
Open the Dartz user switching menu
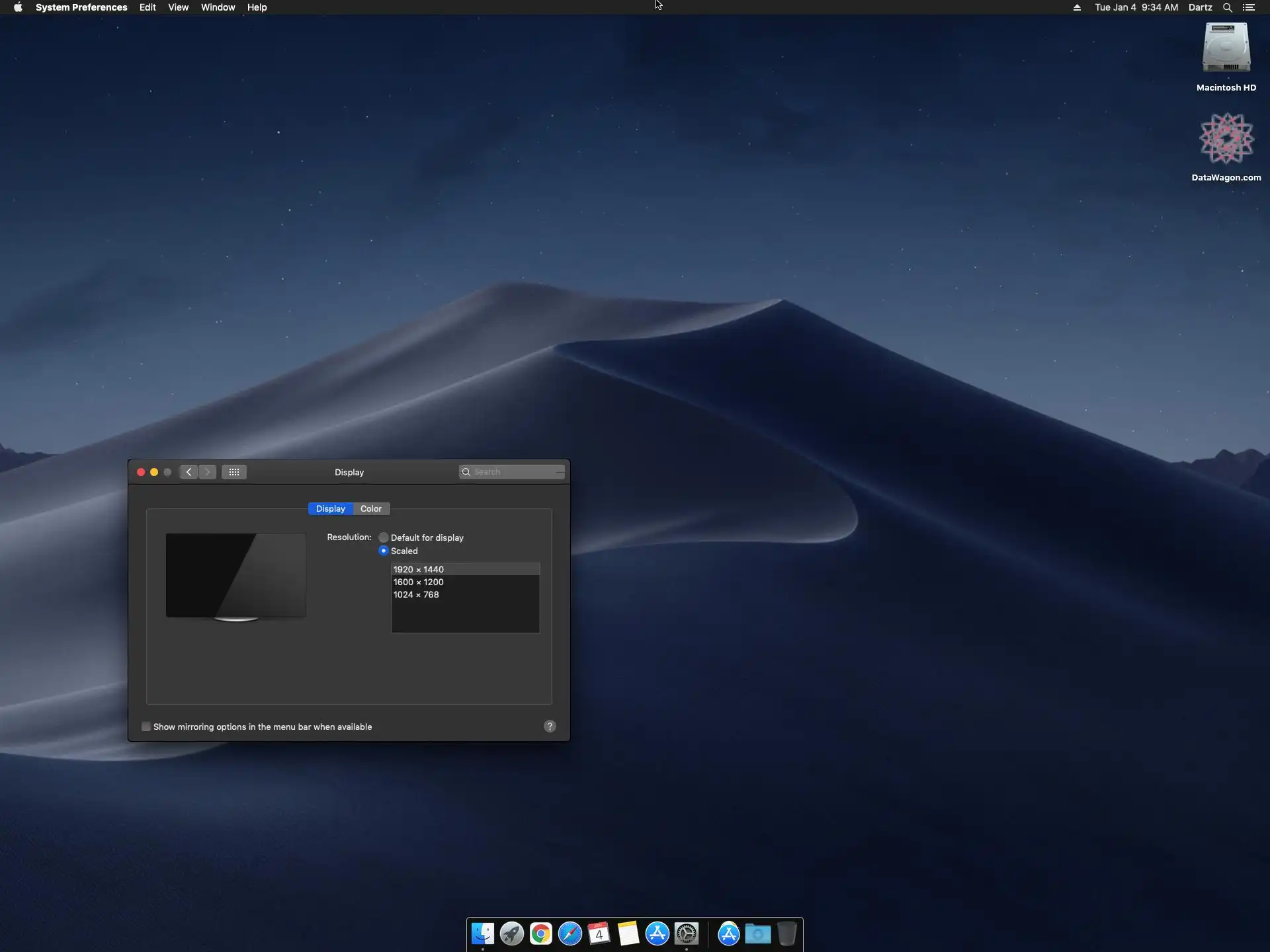click(x=1200, y=7)
